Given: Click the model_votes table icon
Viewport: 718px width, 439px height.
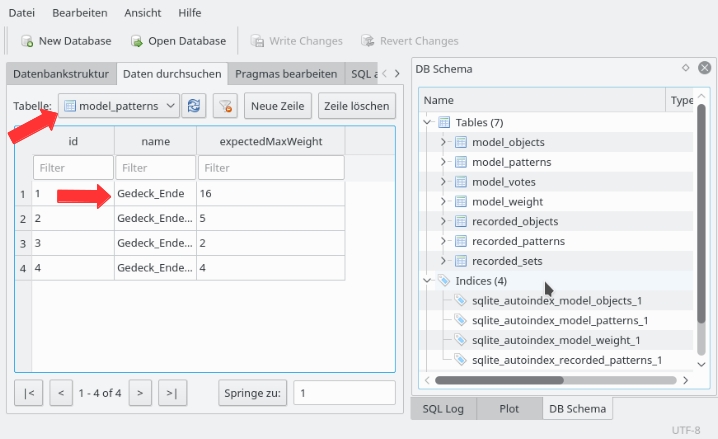Looking at the screenshot, I should click(461, 182).
